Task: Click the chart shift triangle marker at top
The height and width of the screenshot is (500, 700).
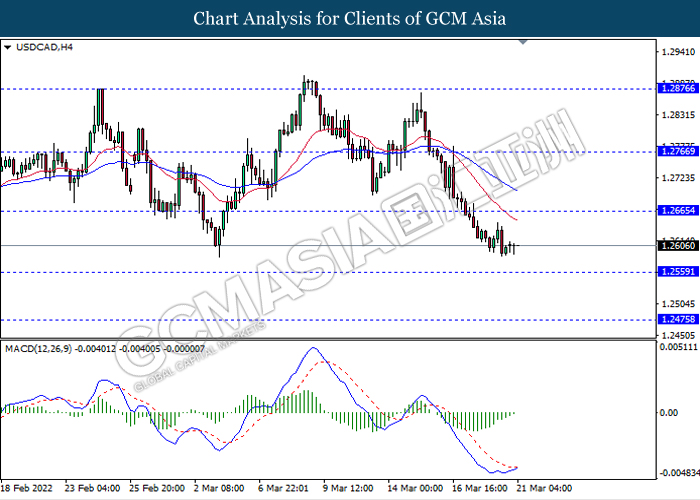Action: point(523,42)
